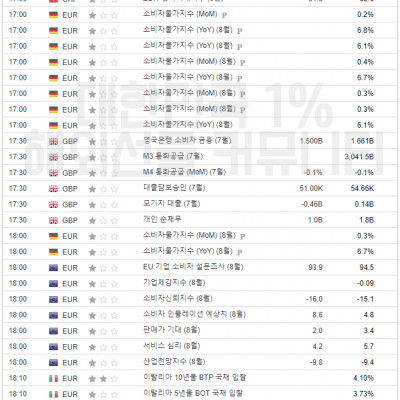Open the 대출담보승인 (7월) event
This screenshot has width=400, height=400.
pos(174,188)
